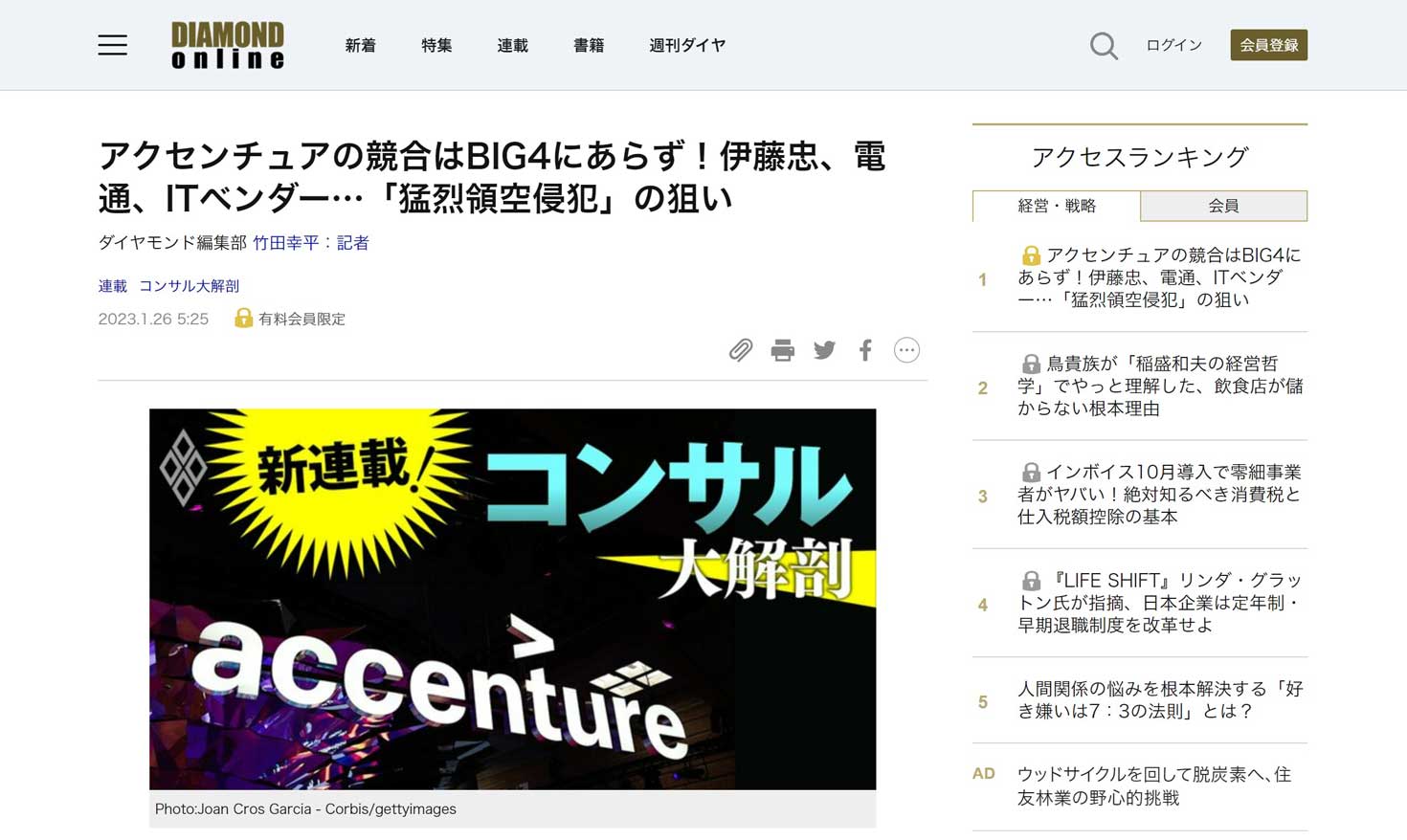
Task: Click the アクセスランキング heading
Action: pyautogui.click(x=1140, y=157)
